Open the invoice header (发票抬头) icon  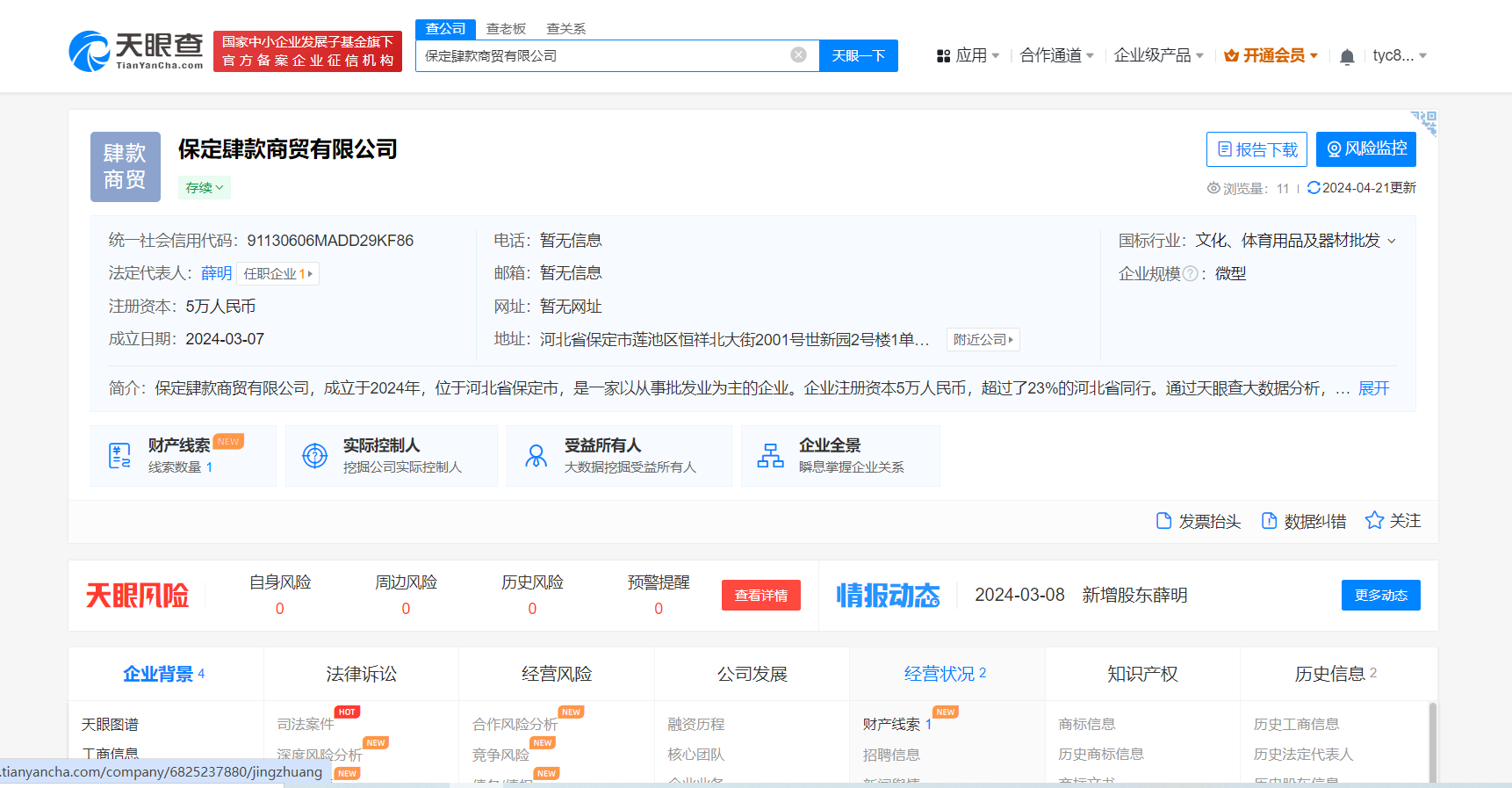[1164, 521]
